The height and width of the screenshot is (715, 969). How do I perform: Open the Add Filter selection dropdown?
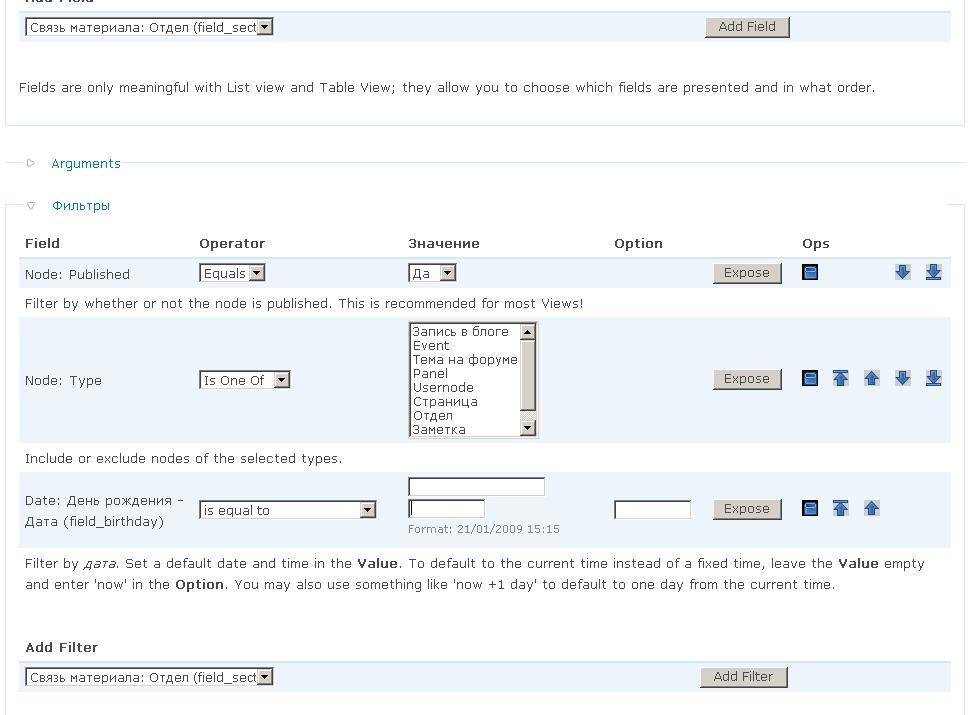tap(149, 677)
